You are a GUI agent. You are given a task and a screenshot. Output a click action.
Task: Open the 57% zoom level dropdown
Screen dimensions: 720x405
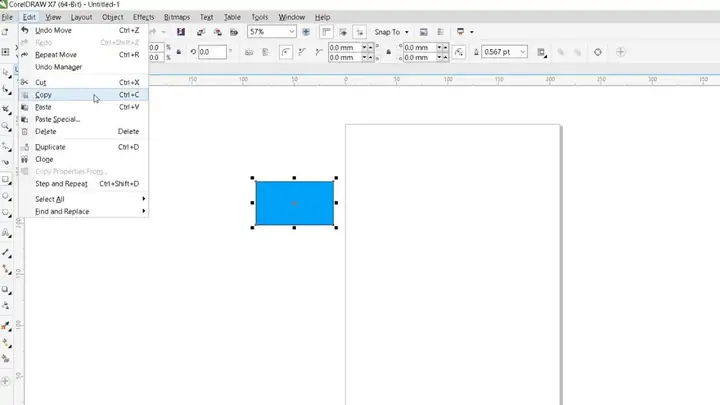[292, 32]
